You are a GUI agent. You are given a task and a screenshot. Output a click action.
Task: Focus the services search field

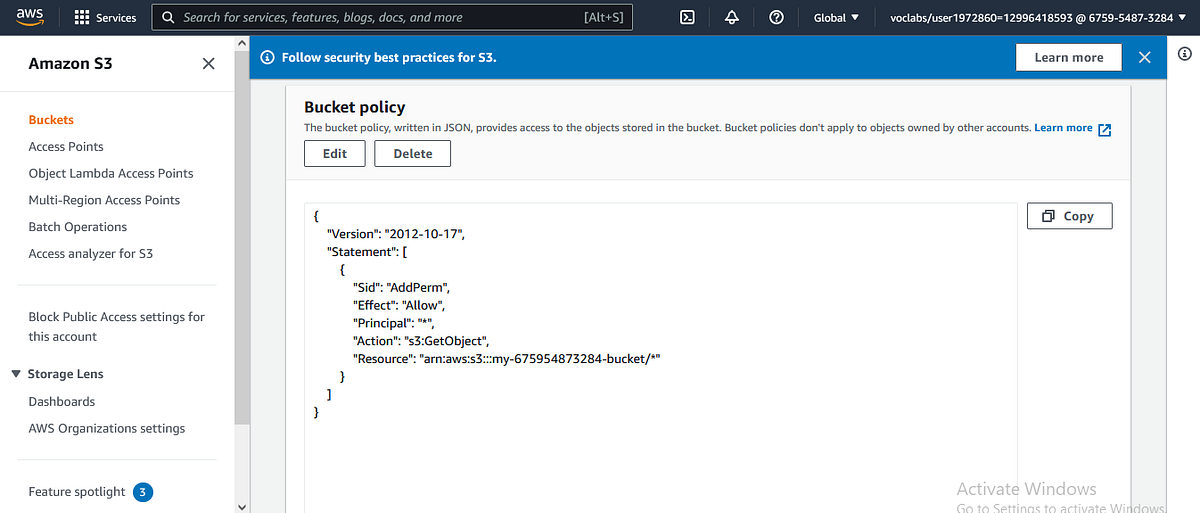tap(392, 18)
